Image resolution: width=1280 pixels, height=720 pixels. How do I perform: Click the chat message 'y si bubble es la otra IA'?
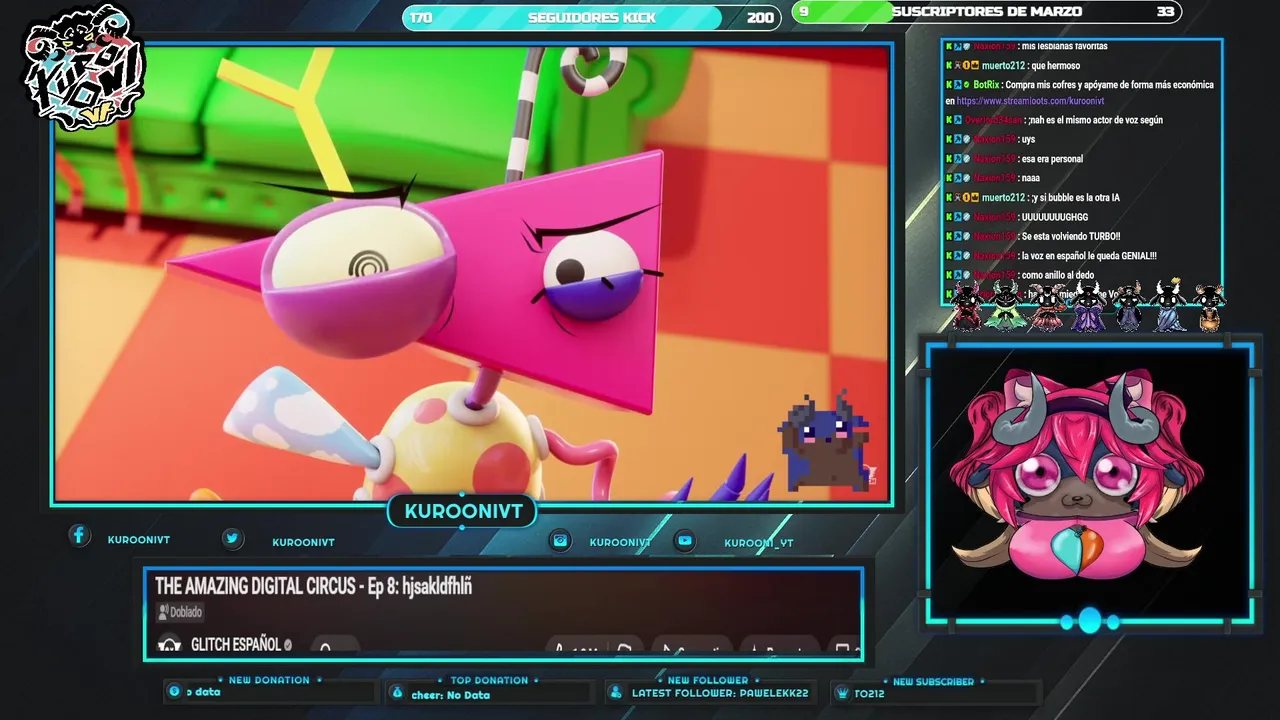pos(1076,198)
